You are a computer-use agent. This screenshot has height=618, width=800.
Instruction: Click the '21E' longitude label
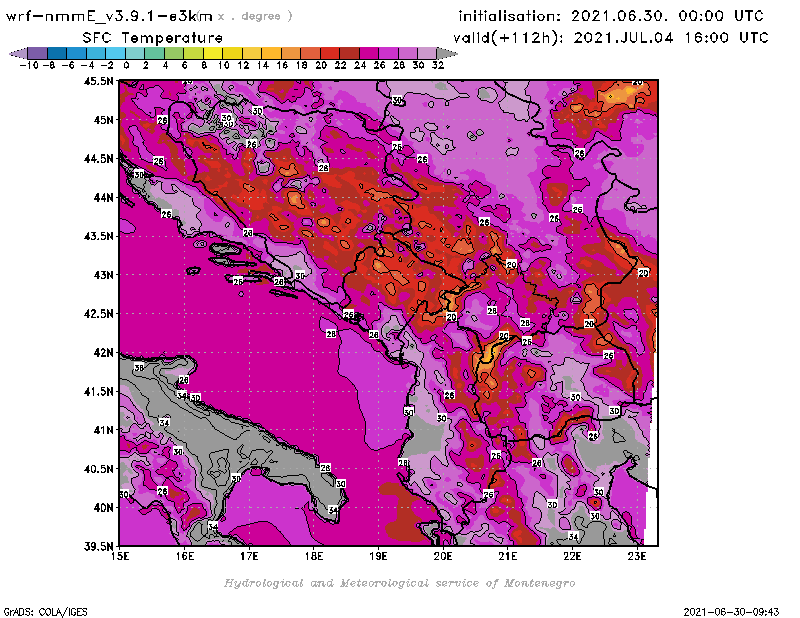507,556
